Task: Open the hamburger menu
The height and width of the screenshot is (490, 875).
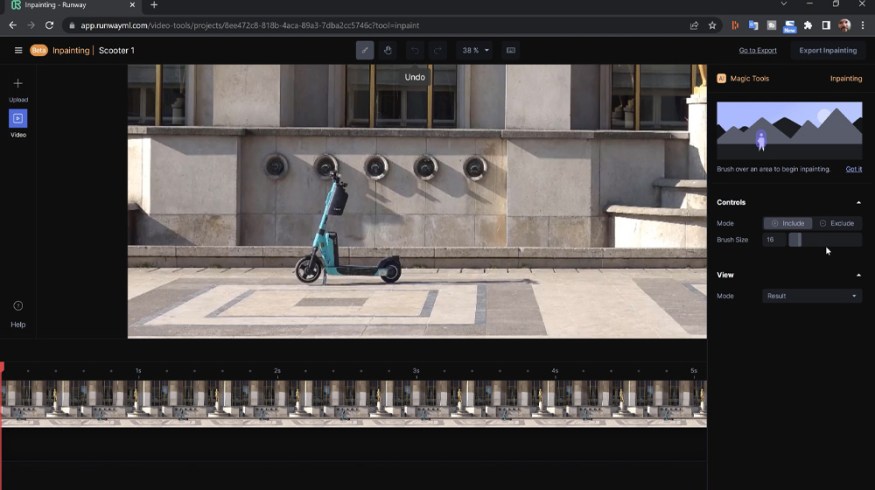Action: [18, 50]
